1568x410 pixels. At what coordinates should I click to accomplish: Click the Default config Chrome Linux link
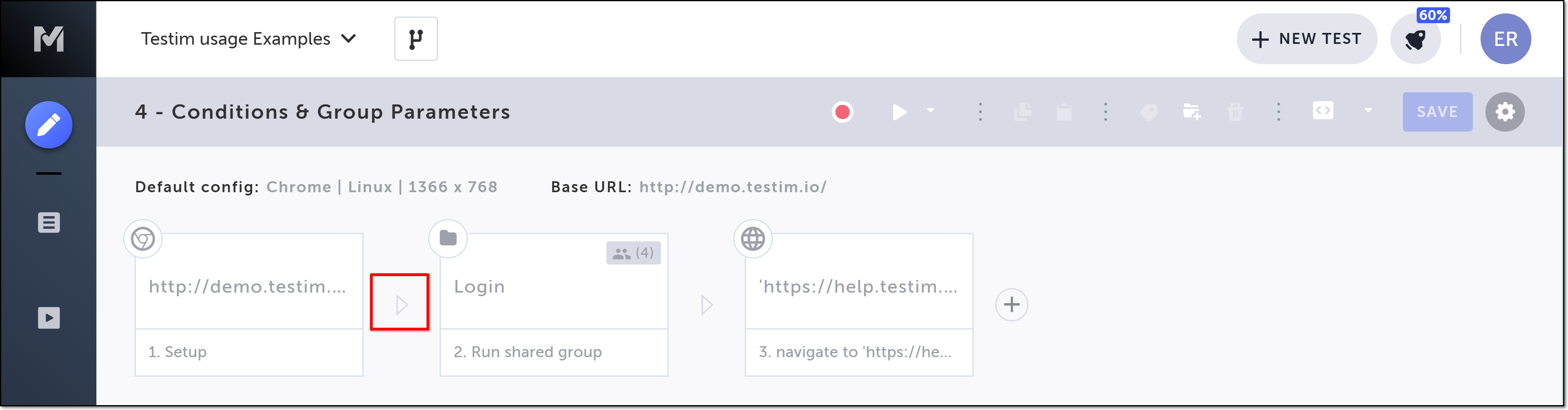click(382, 187)
